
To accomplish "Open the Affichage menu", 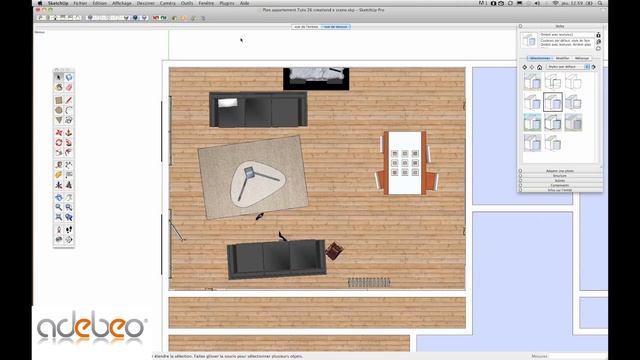I will [122, 3].
